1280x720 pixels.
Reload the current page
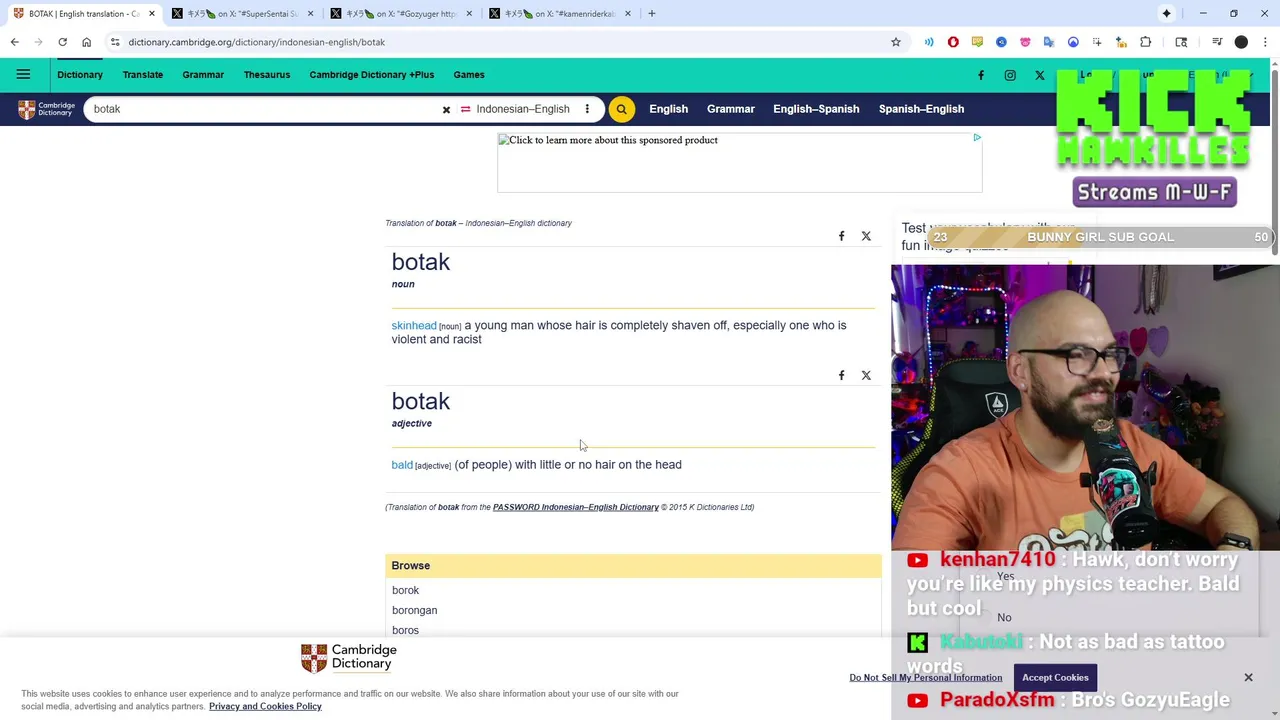[62, 42]
